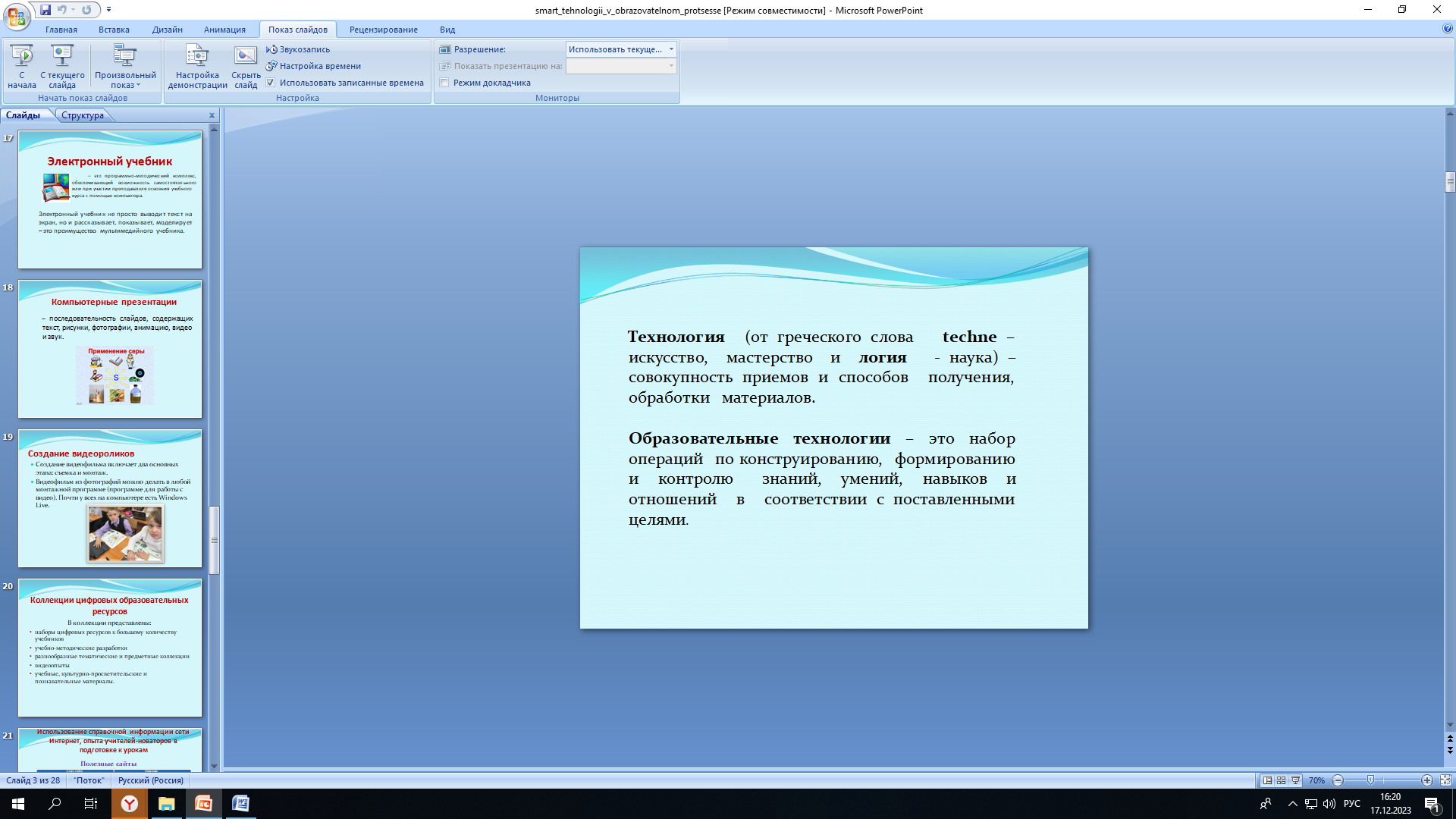Open slideshow setup (Настройка демонстрации)
1456x819 pixels.
pos(197,58)
